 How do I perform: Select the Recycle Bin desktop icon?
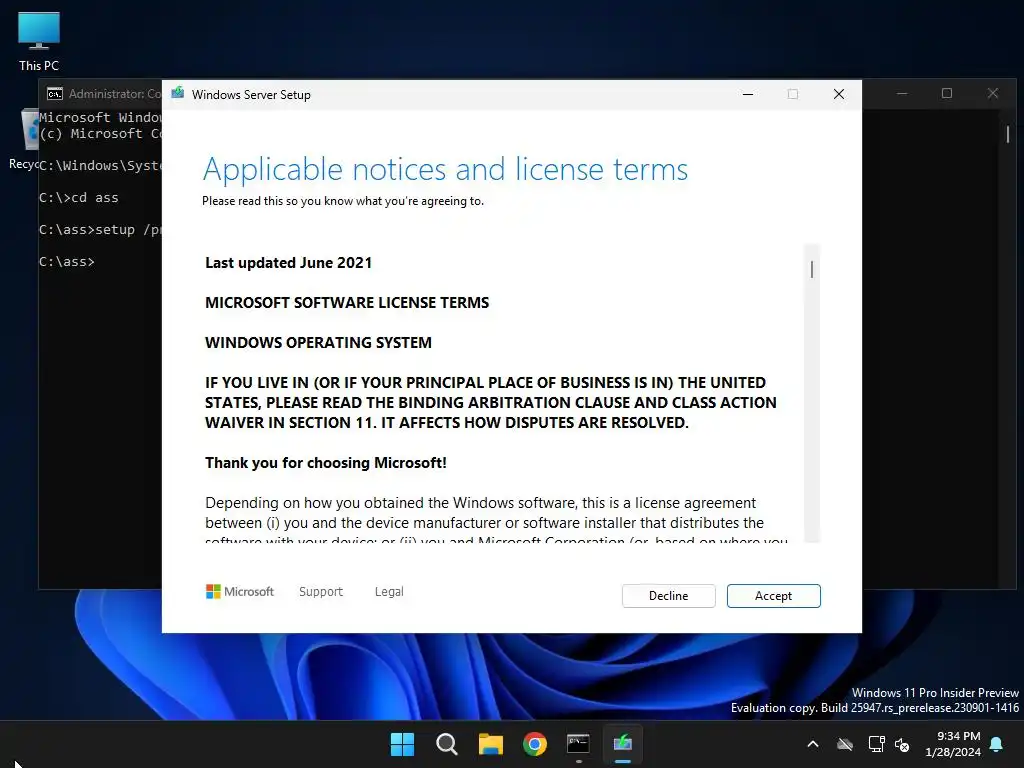[x=25, y=138]
